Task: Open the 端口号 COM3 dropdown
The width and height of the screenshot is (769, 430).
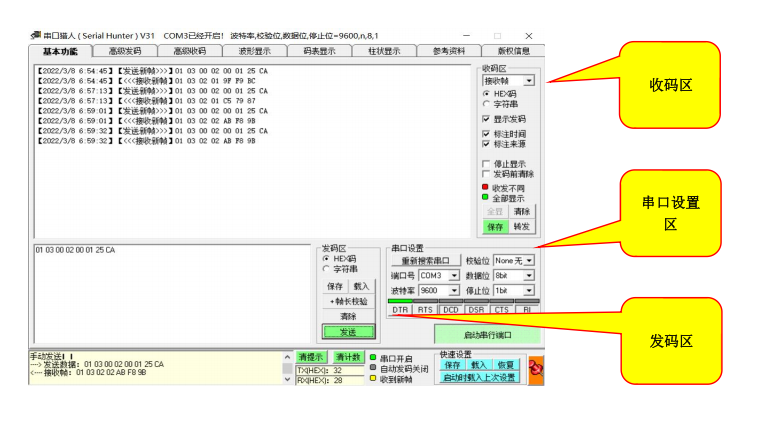Action: point(454,276)
